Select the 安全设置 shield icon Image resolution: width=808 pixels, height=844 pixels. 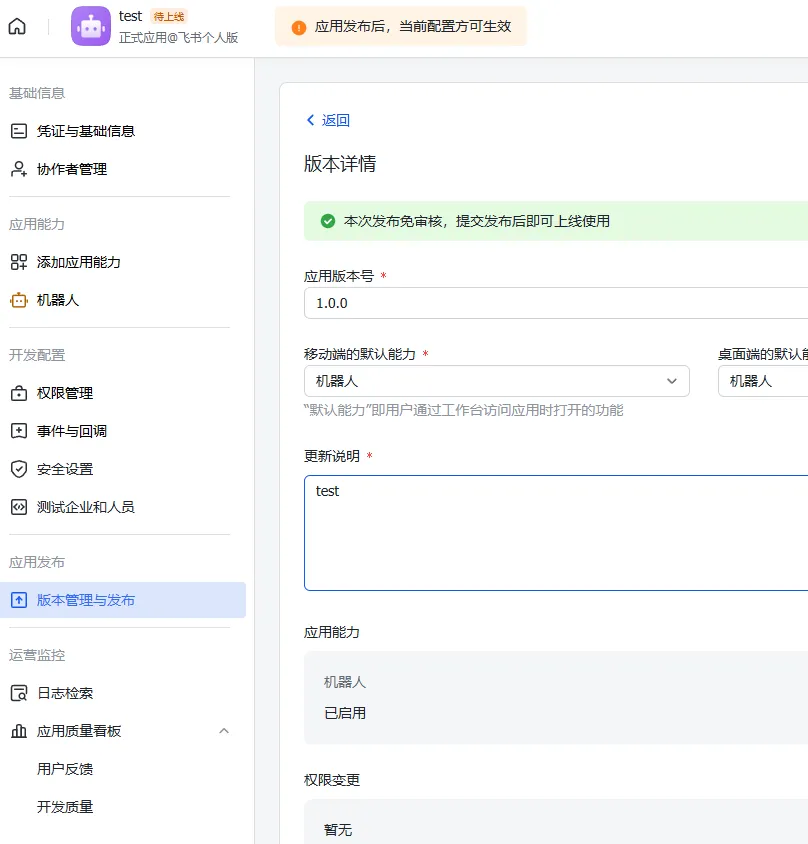(20, 468)
